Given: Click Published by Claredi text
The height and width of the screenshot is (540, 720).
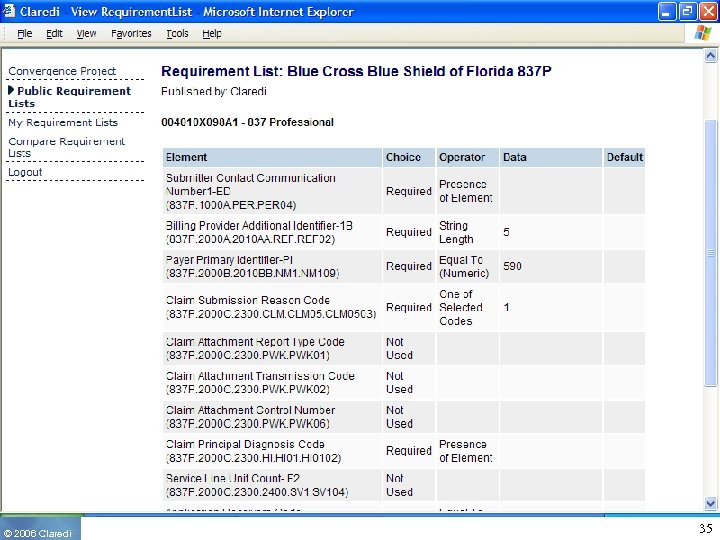Looking at the screenshot, I should (x=214, y=91).
